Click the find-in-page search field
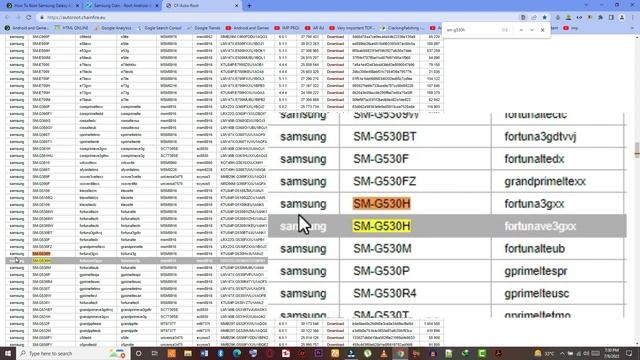Screen dimensions: 640x360 click(472, 30)
